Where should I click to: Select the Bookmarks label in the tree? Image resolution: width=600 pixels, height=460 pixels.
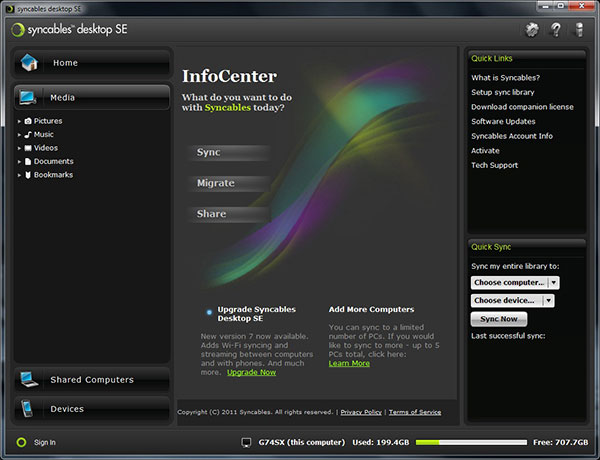53,175
